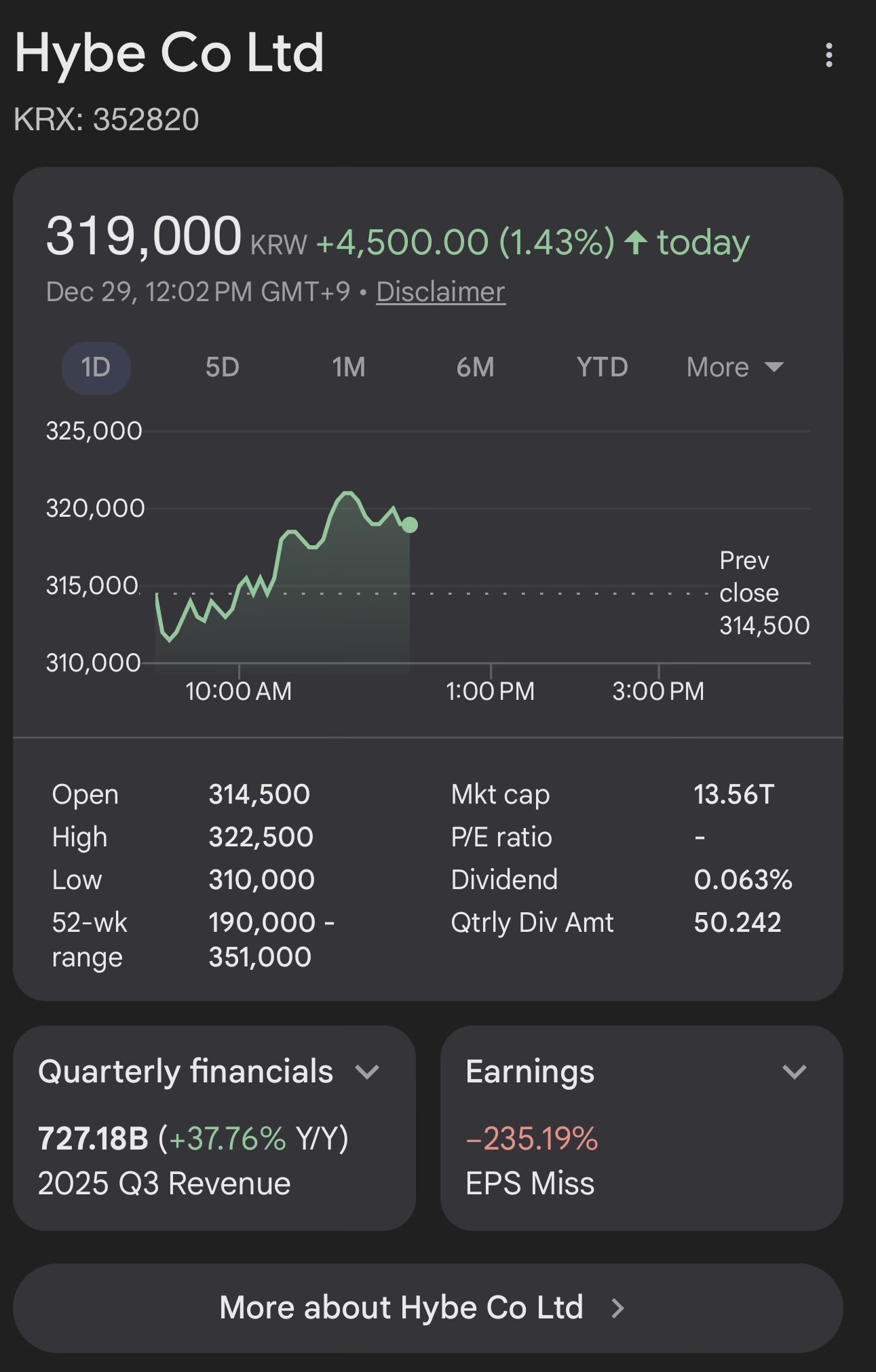Click the Prev close 314,500 label
The image size is (876, 1372).
(764, 593)
